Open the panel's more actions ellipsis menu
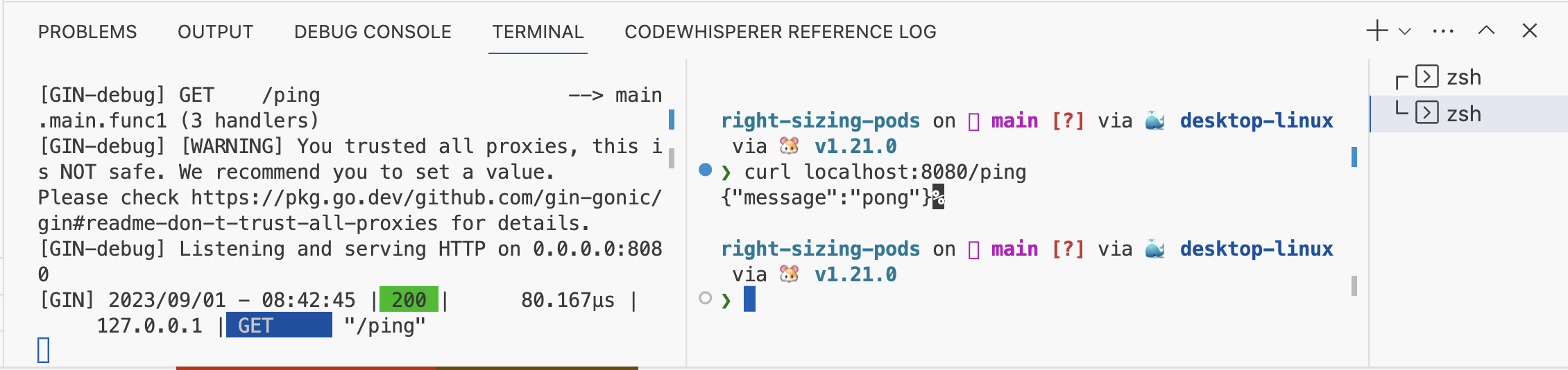1568x370 pixels. click(1443, 31)
